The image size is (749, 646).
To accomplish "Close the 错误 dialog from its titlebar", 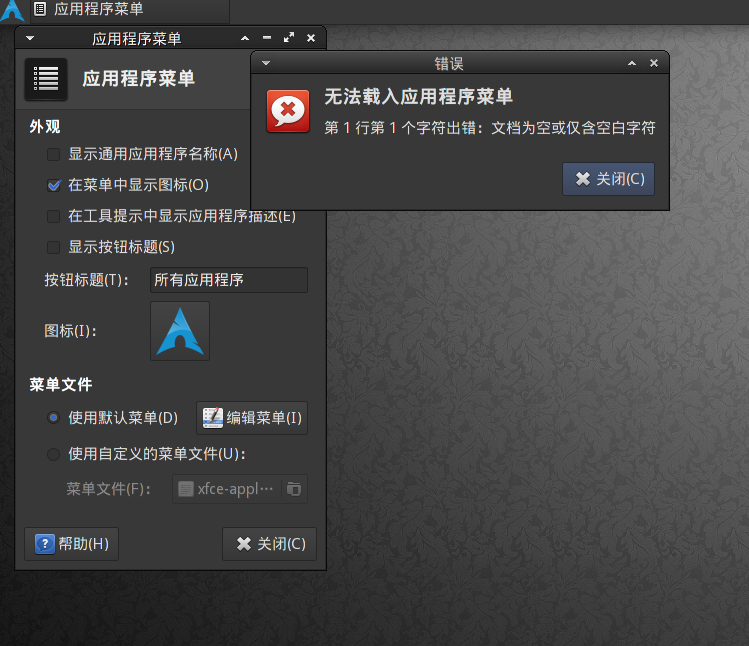I will (x=654, y=63).
